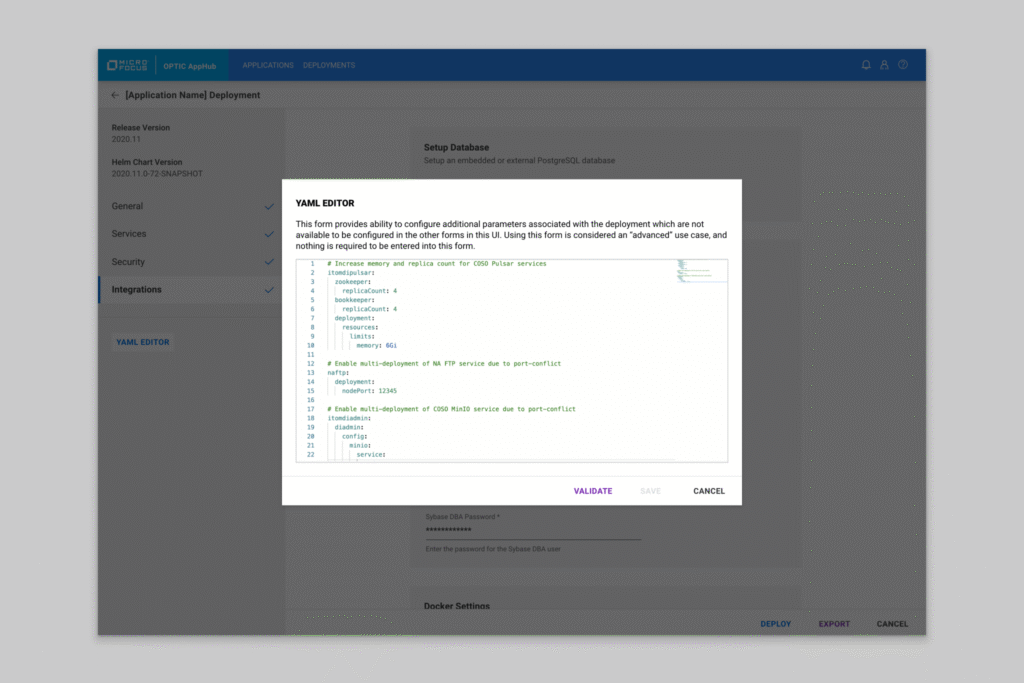This screenshot has height=683, width=1024.
Task: Cancel the YAML Editor dialog
Action: click(709, 491)
